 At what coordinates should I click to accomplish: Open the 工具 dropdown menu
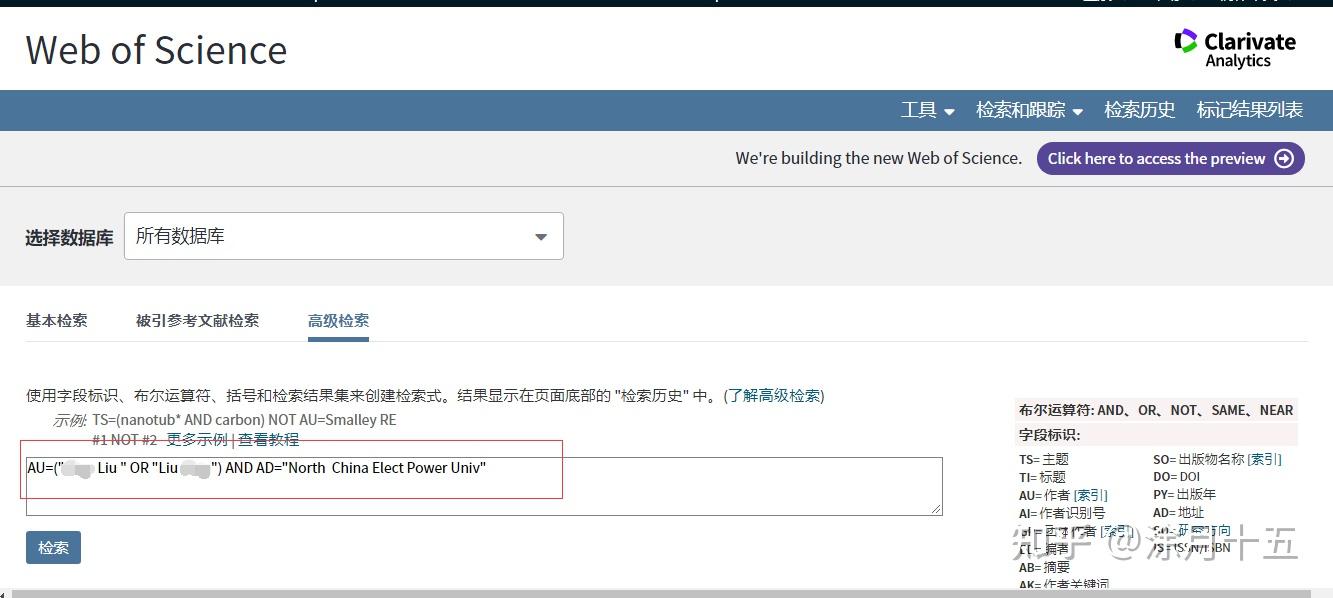[x=928, y=110]
